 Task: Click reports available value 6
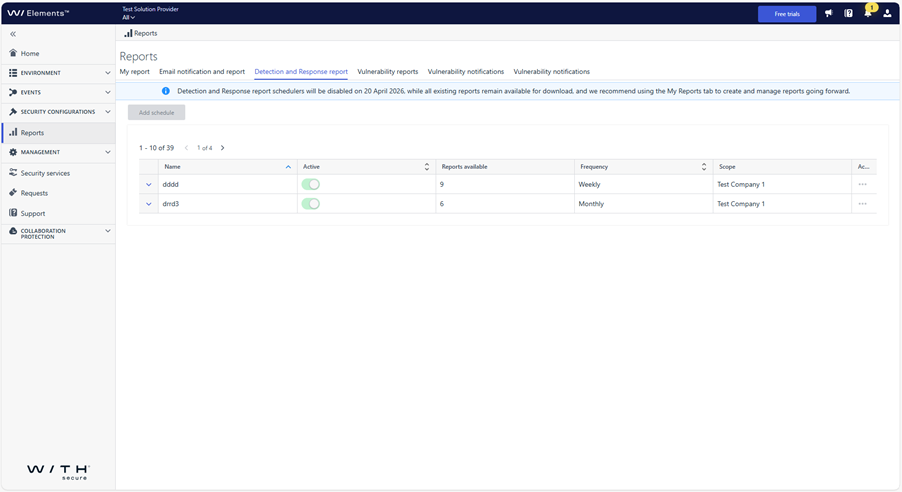coord(442,204)
